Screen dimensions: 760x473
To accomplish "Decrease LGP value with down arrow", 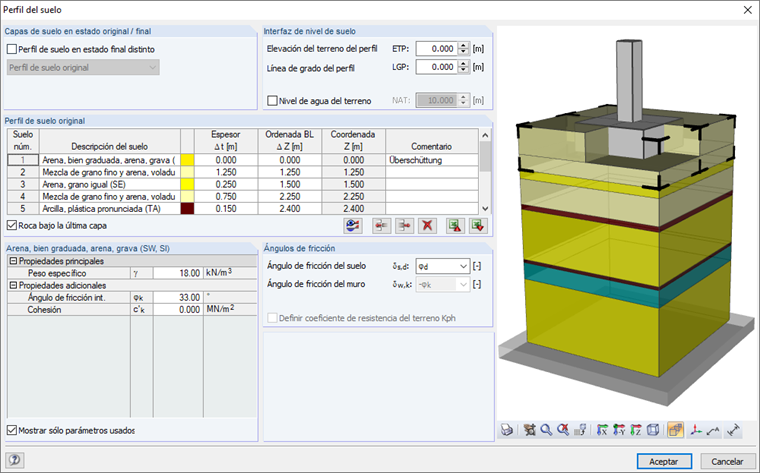I will [463, 70].
